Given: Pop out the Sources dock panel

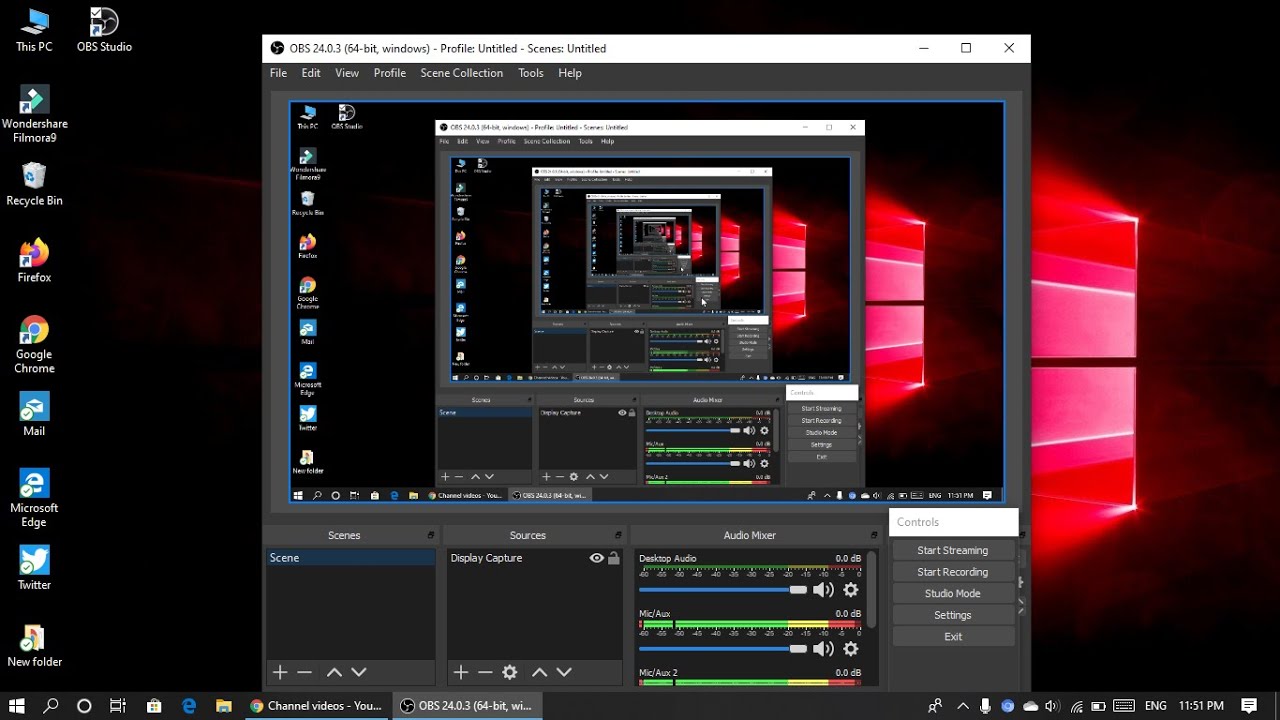Looking at the screenshot, I should (620, 536).
